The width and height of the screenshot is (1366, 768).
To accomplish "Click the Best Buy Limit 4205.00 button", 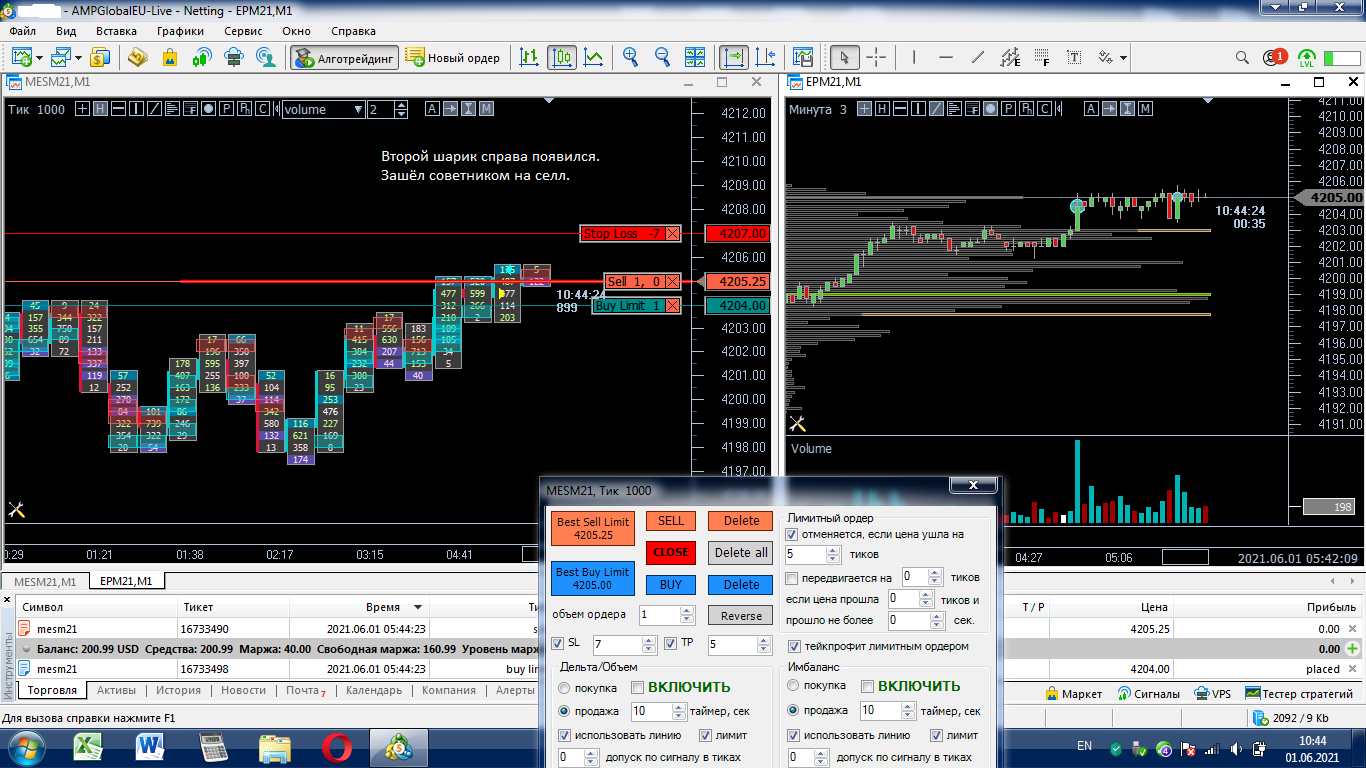I will pyautogui.click(x=593, y=578).
